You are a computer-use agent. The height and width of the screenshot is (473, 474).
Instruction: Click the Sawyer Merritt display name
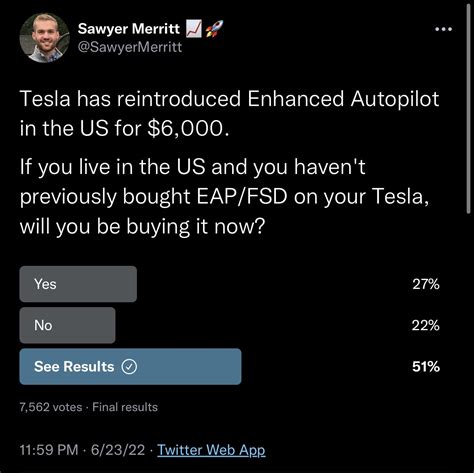[x=129, y=29]
